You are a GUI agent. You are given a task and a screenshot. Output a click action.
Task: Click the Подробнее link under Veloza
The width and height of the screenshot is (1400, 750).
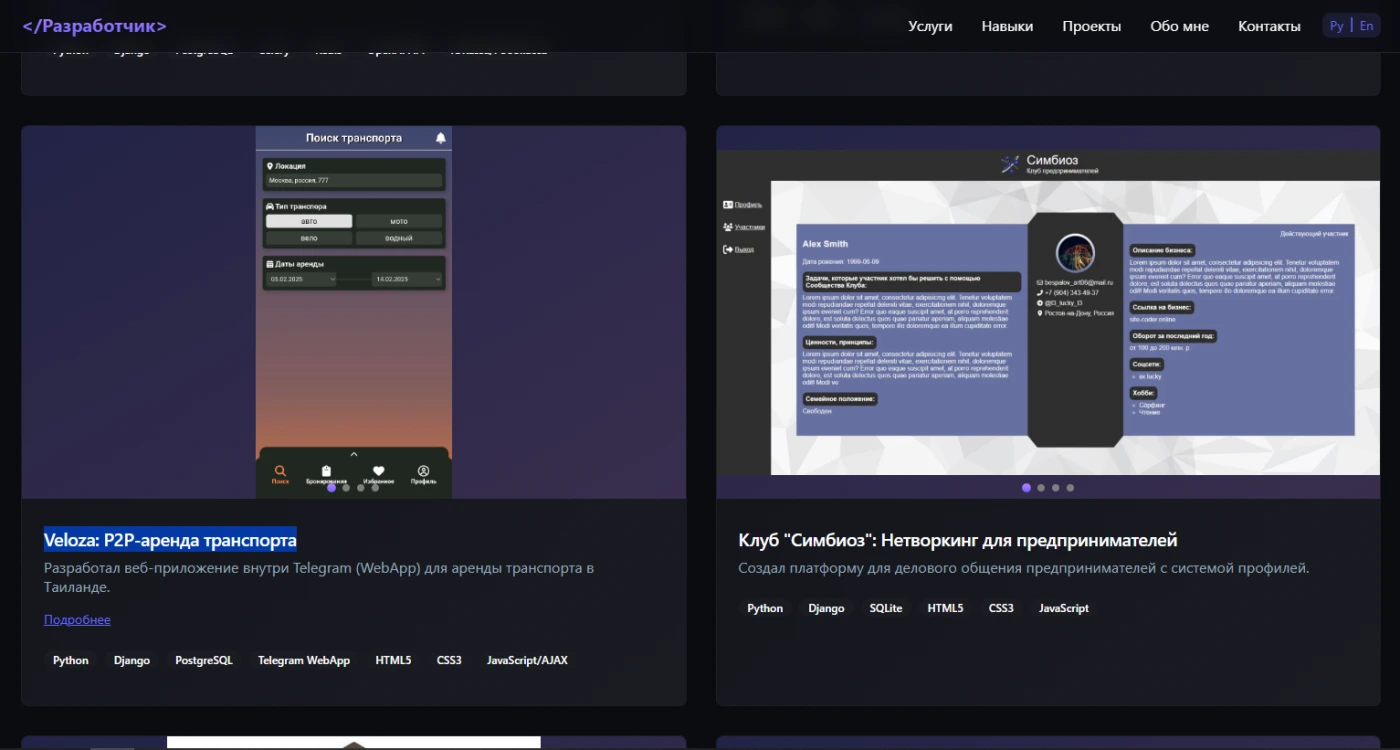pos(77,620)
